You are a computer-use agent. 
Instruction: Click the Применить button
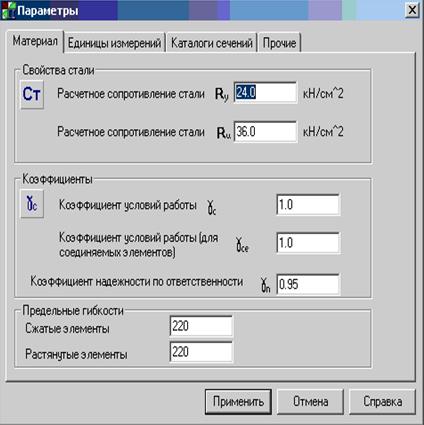[x=238, y=402]
